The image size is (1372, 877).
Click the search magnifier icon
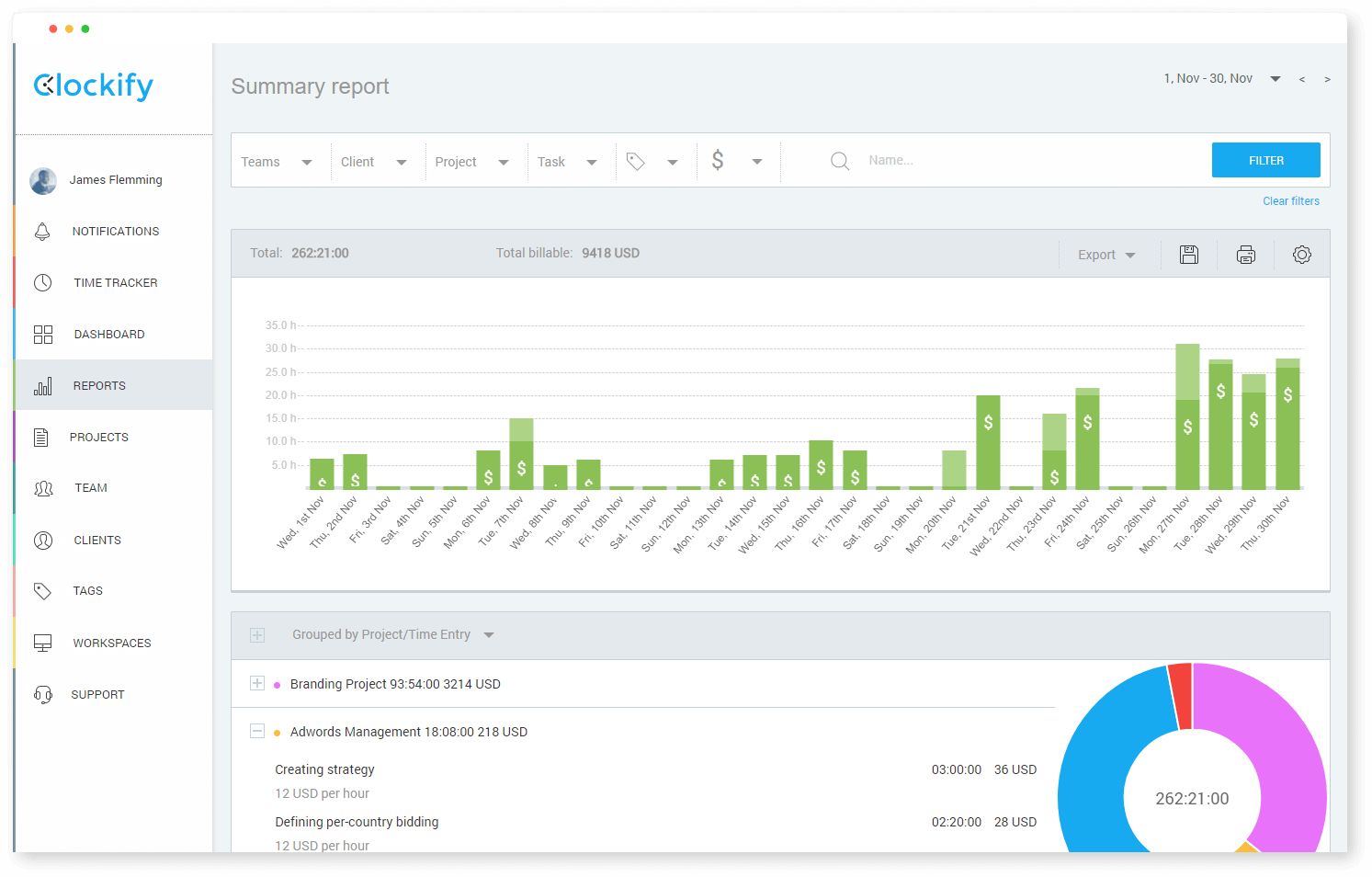point(840,161)
